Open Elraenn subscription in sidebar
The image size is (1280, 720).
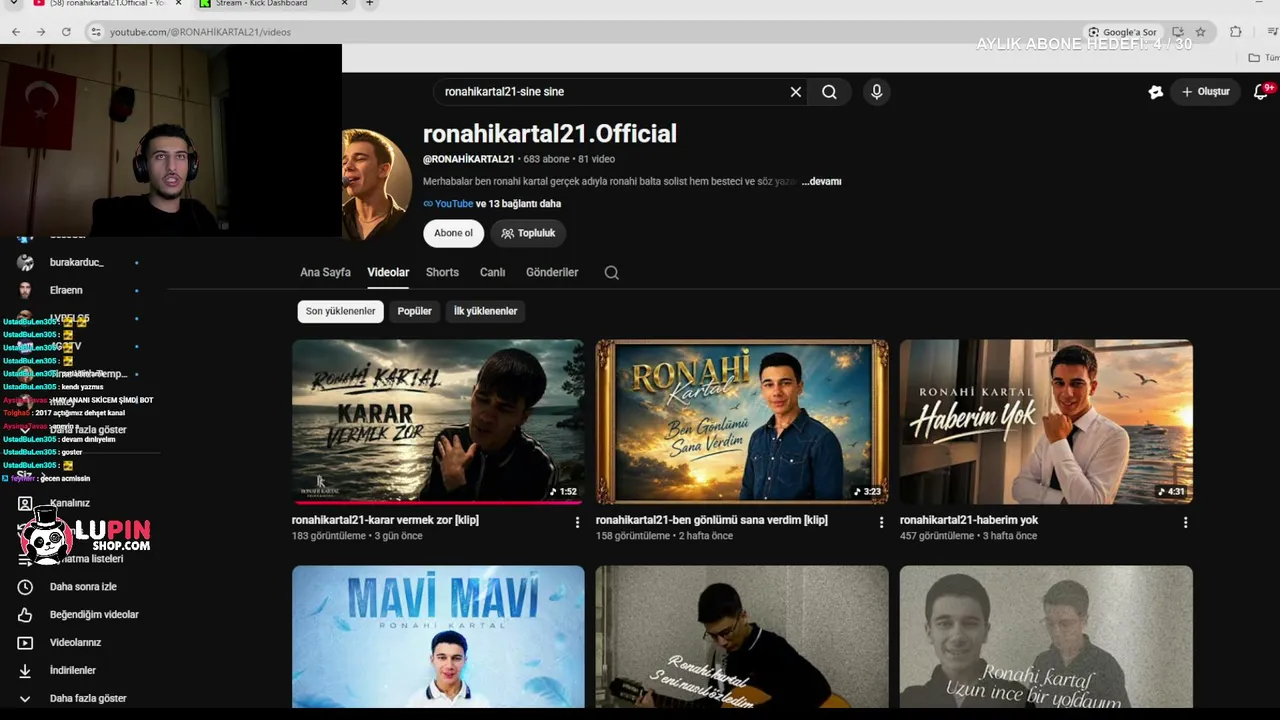point(66,290)
